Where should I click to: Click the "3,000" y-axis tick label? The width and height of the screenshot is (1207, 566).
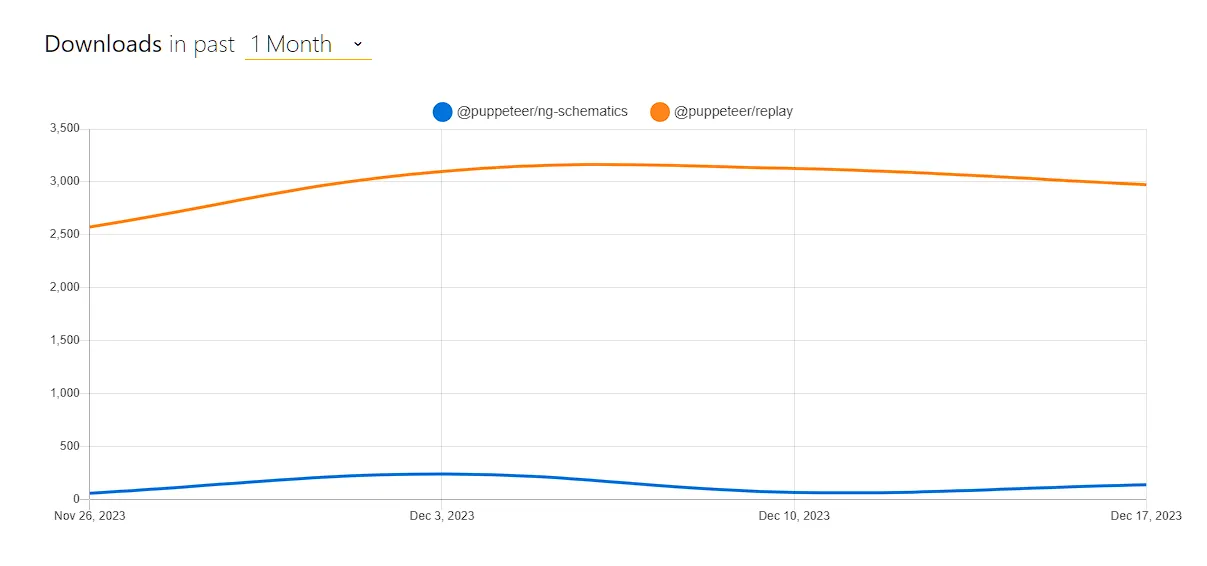click(x=64, y=182)
